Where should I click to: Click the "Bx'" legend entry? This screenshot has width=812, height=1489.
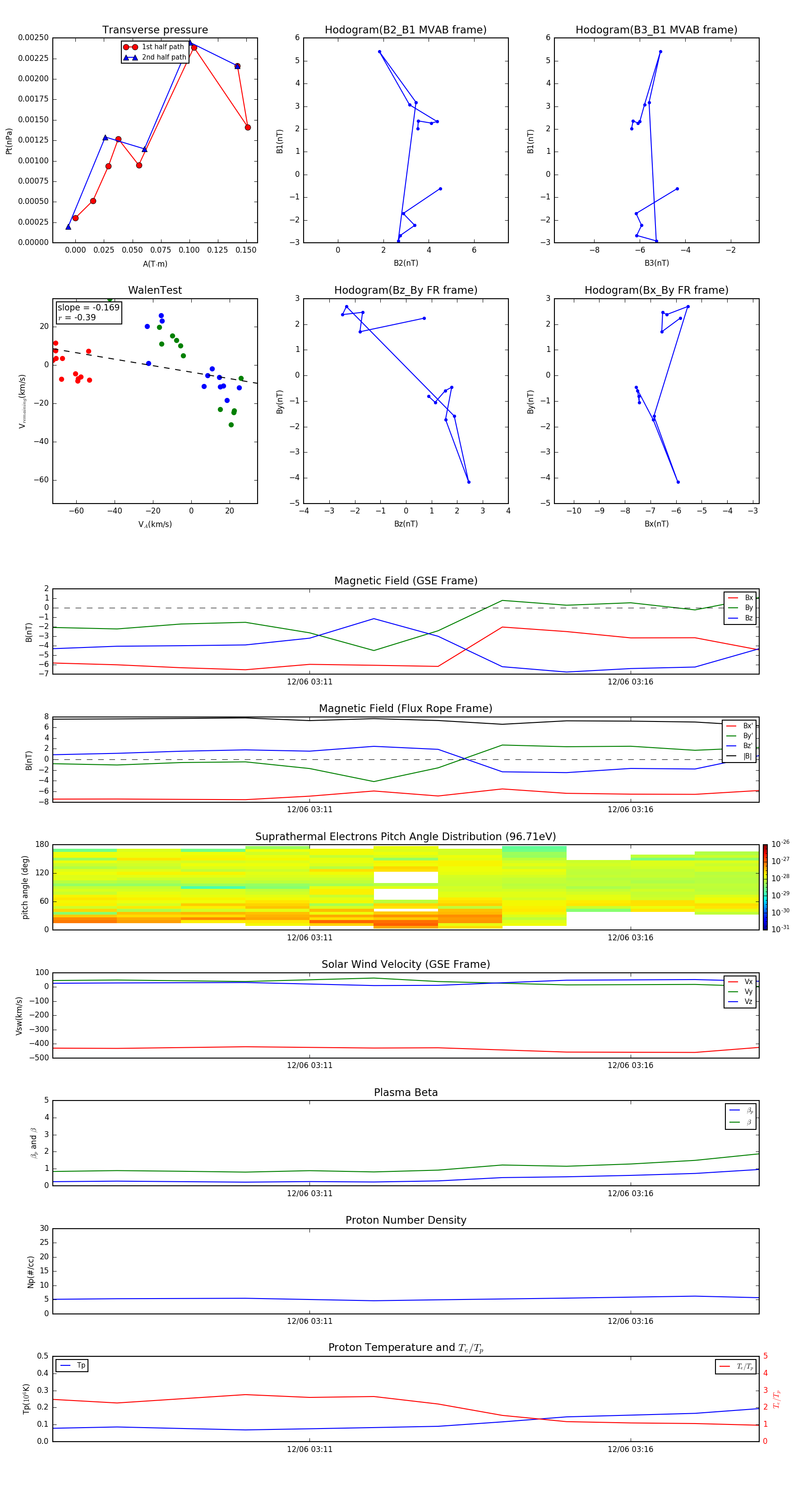[x=740, y=726]
